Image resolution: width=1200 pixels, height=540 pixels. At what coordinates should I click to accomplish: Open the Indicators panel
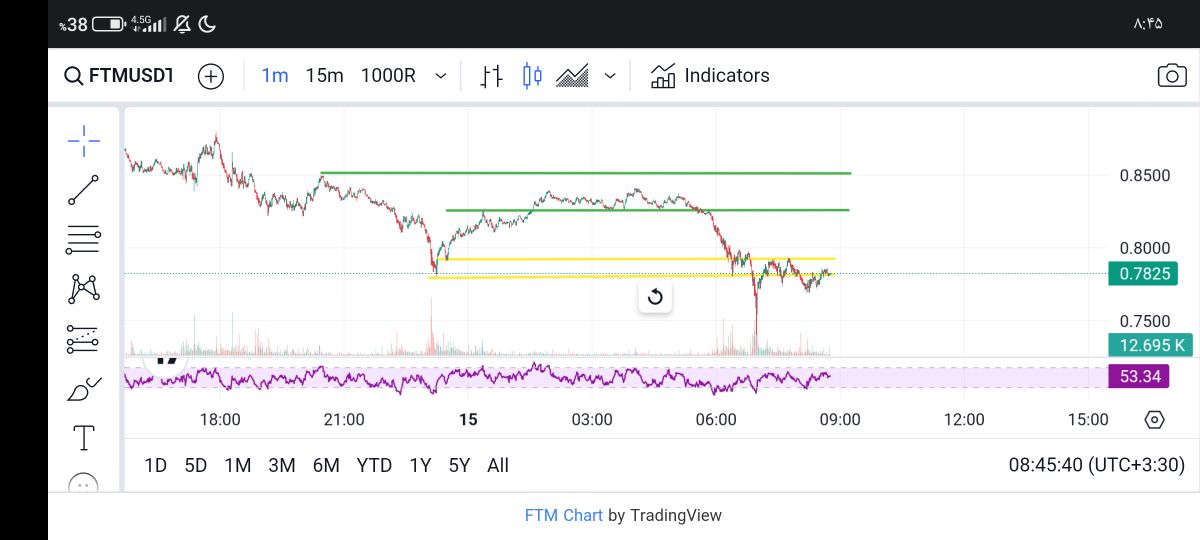(x=710, y=76)
